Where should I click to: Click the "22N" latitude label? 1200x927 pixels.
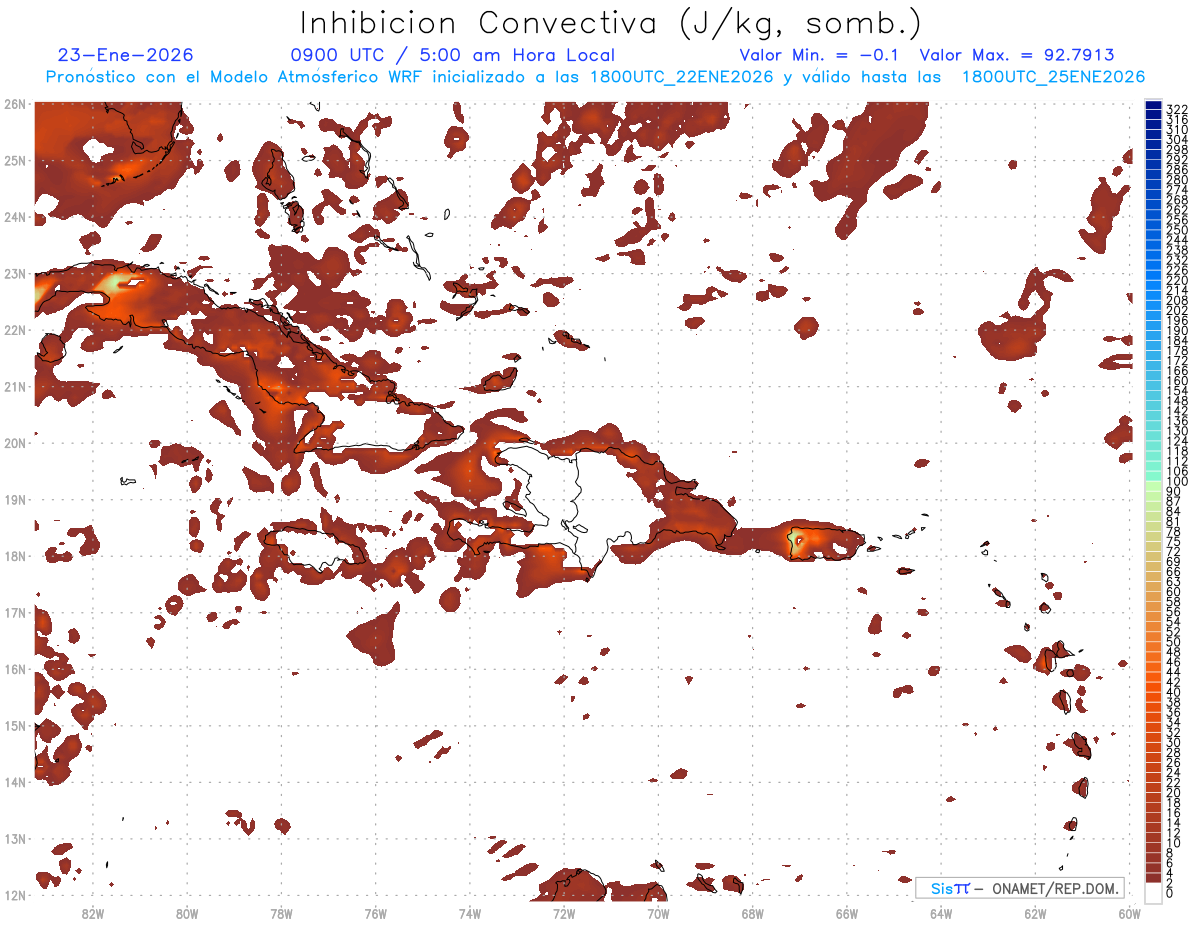pyautogui.click(x=14, y=330)
